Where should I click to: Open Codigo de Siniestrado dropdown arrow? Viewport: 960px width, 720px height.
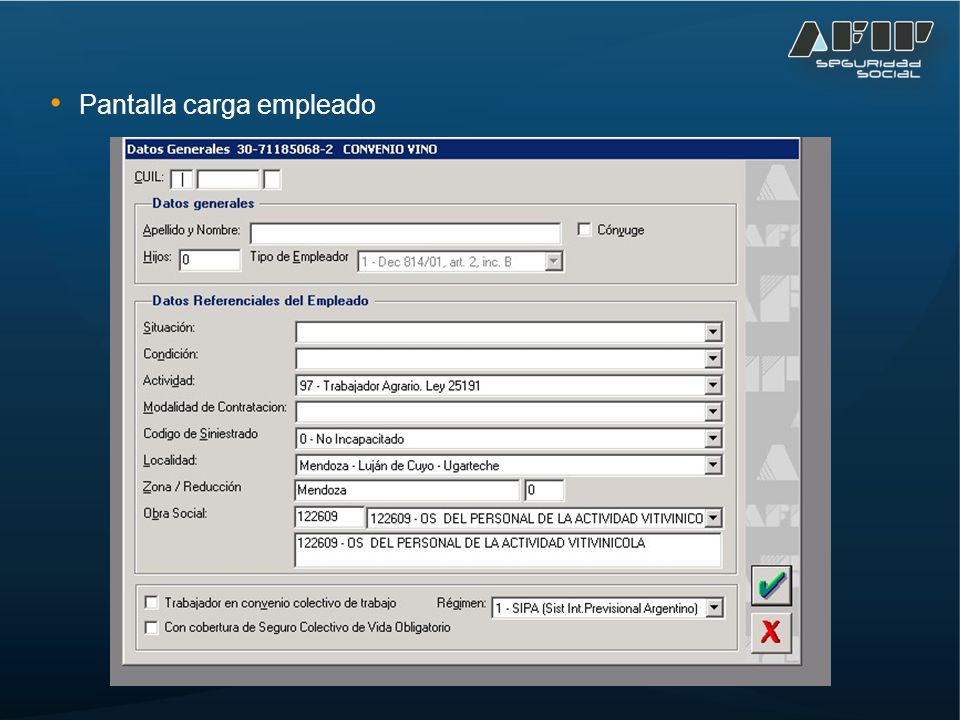tap(712, 438)
